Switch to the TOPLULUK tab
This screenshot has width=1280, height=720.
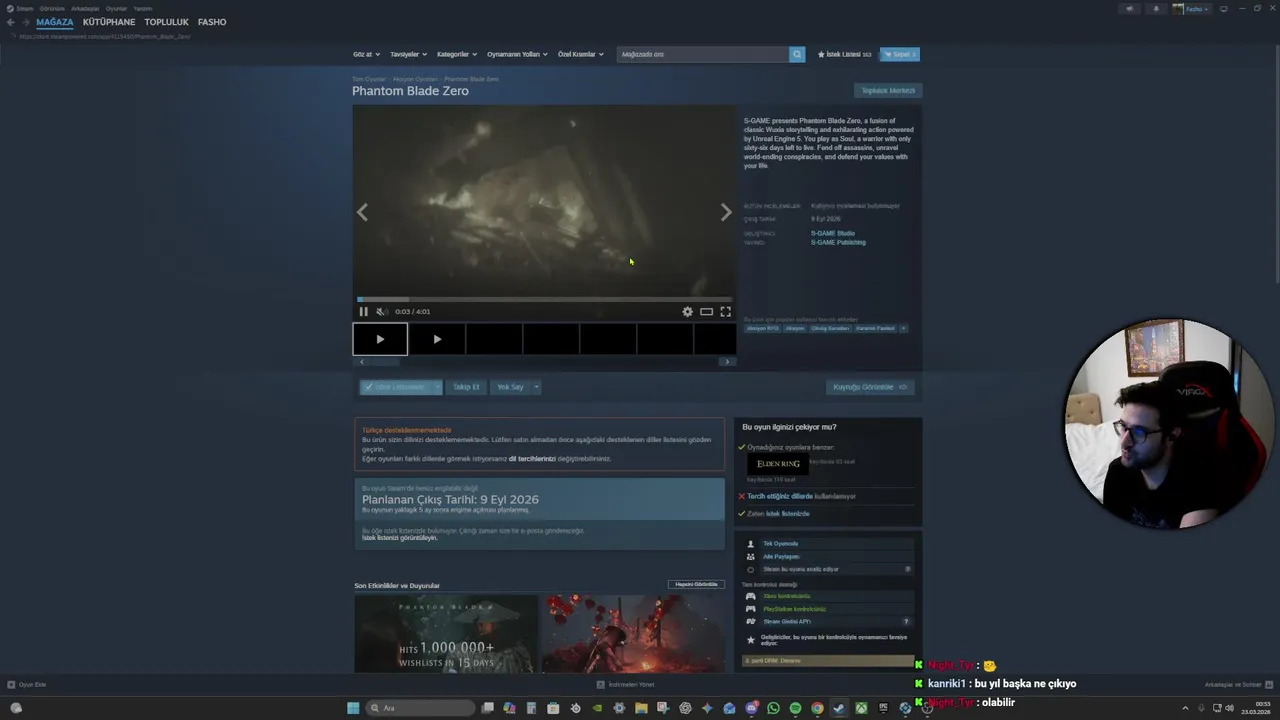click(166, 22)
